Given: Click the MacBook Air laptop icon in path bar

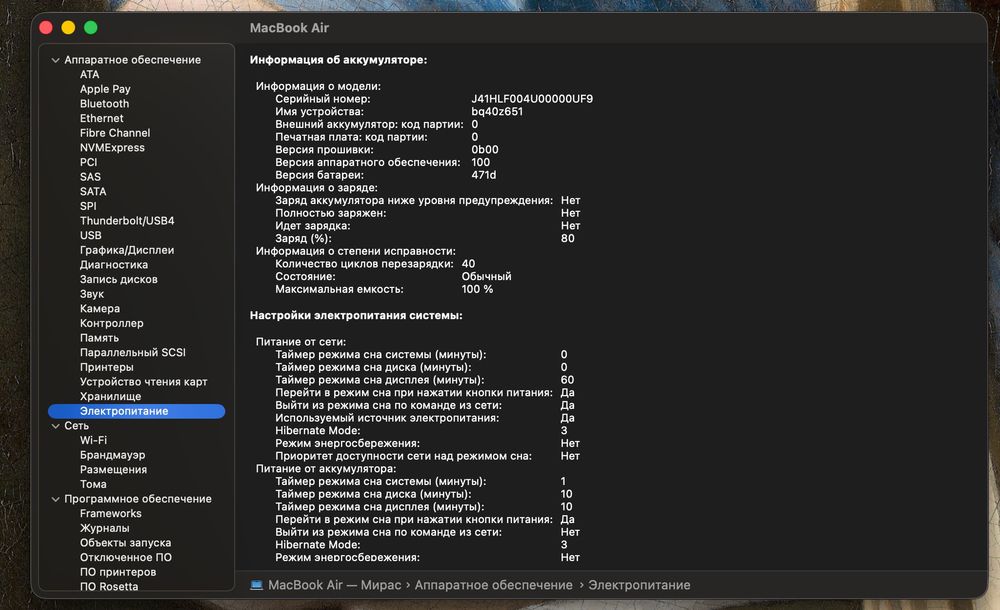Looking at the screenshot, I should pos(256,585).
